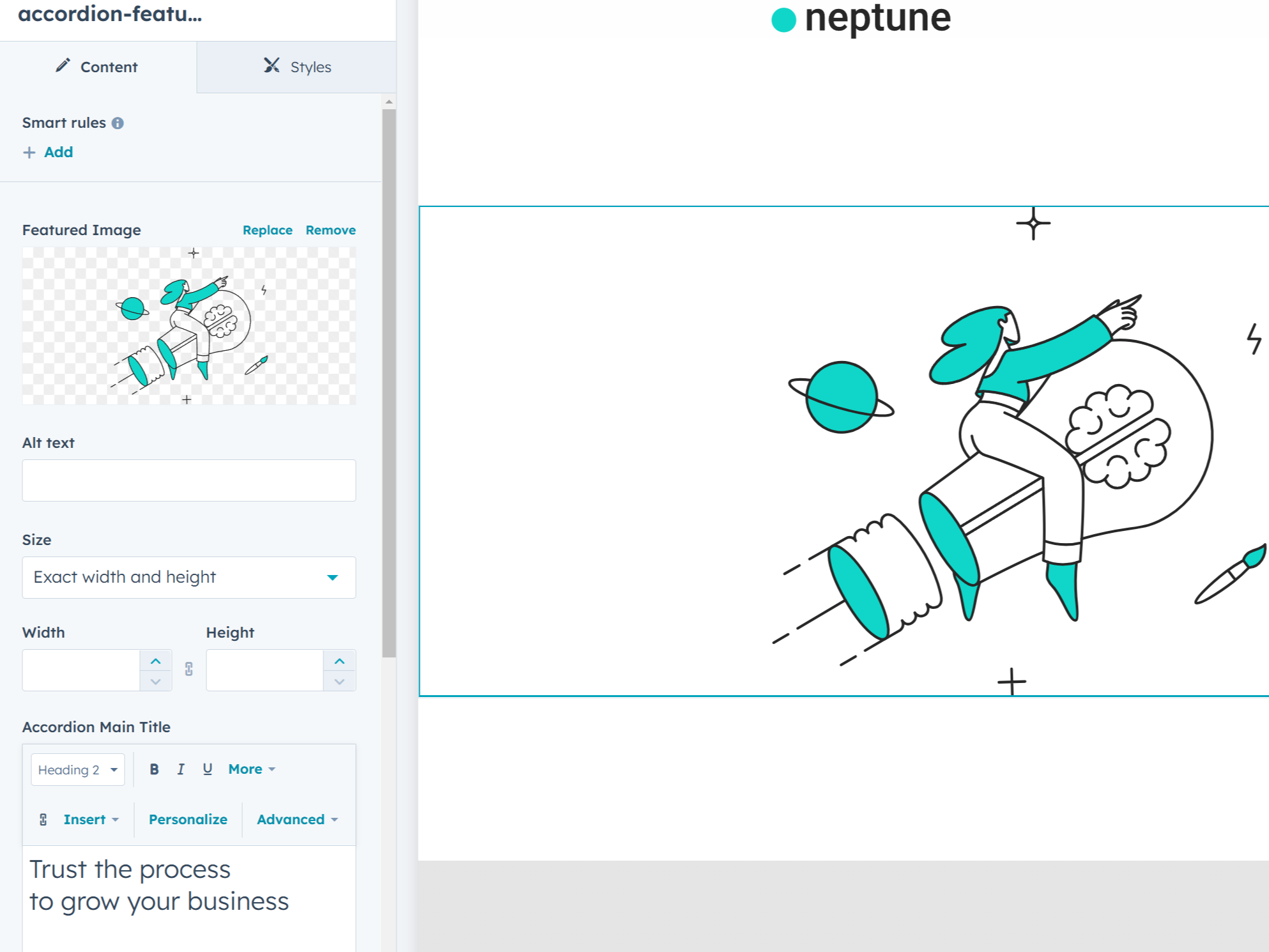Click the Featured Image thumbnail preview
The width and height of the screenshot is (1269, 952).
click(x=189, y=326)
